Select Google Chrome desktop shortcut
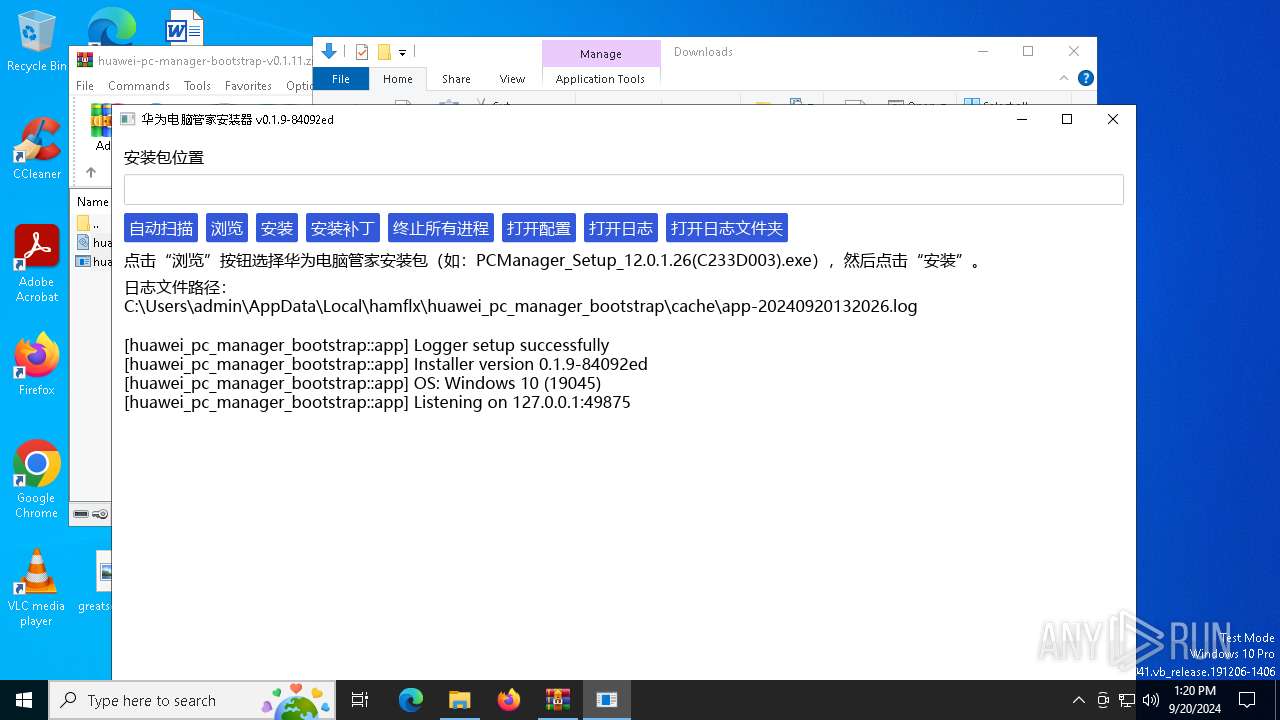This screenshot has width=1280, height=720. pos(37,480)
